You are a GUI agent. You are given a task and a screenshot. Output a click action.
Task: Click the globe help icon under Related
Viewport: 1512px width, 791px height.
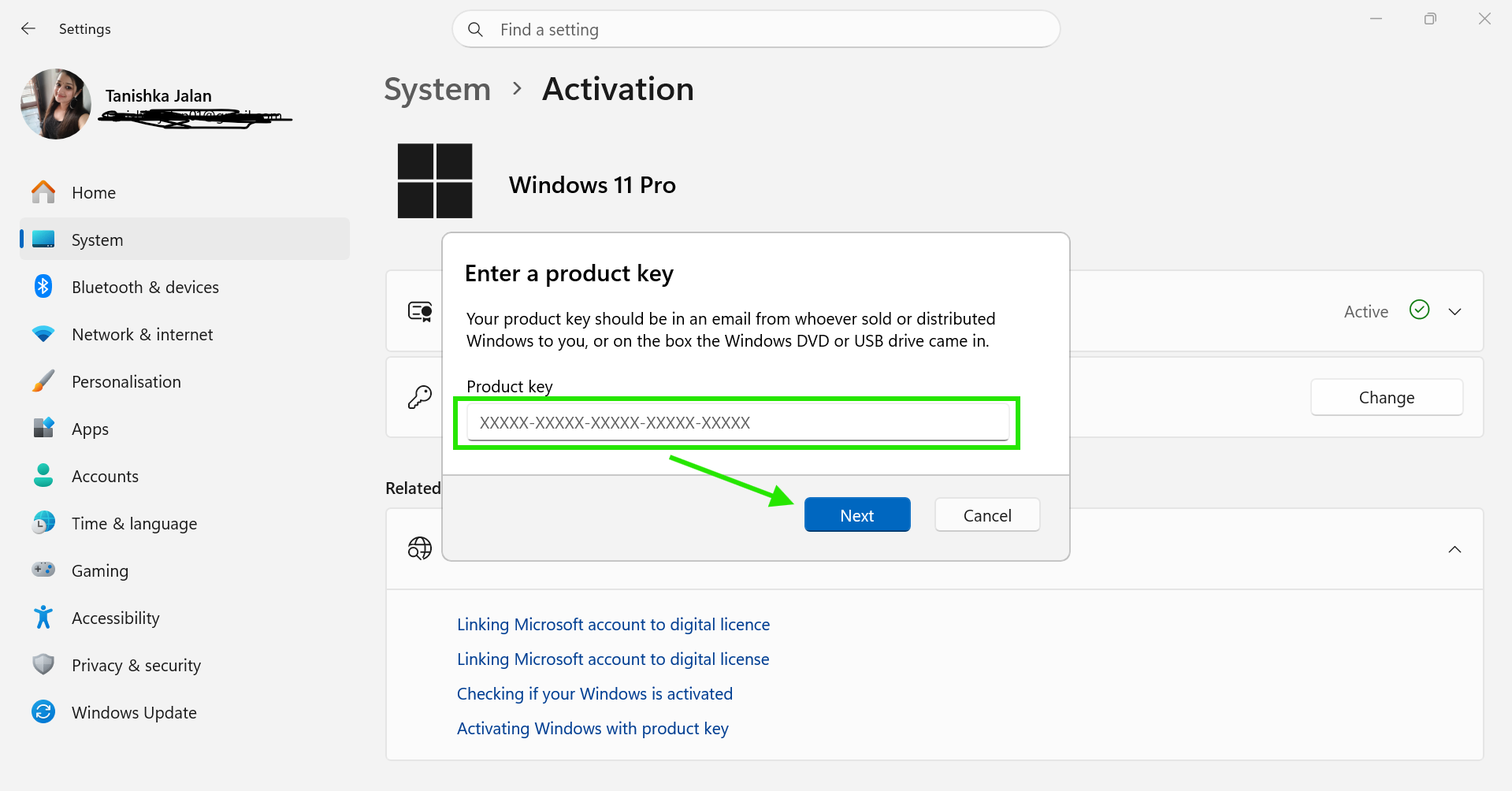(420, 548)
